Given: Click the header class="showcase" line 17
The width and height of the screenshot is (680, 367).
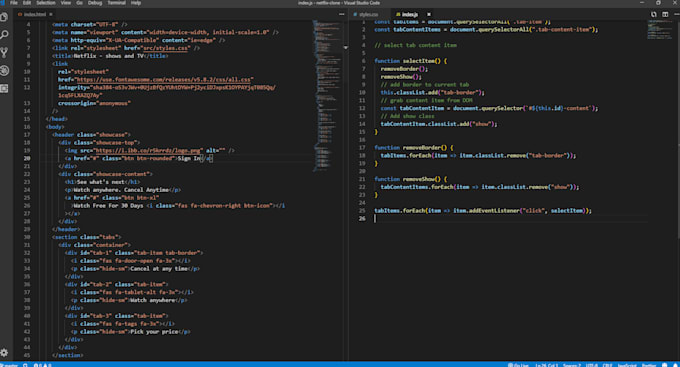Looking at the screenshot, I should 91,135.
